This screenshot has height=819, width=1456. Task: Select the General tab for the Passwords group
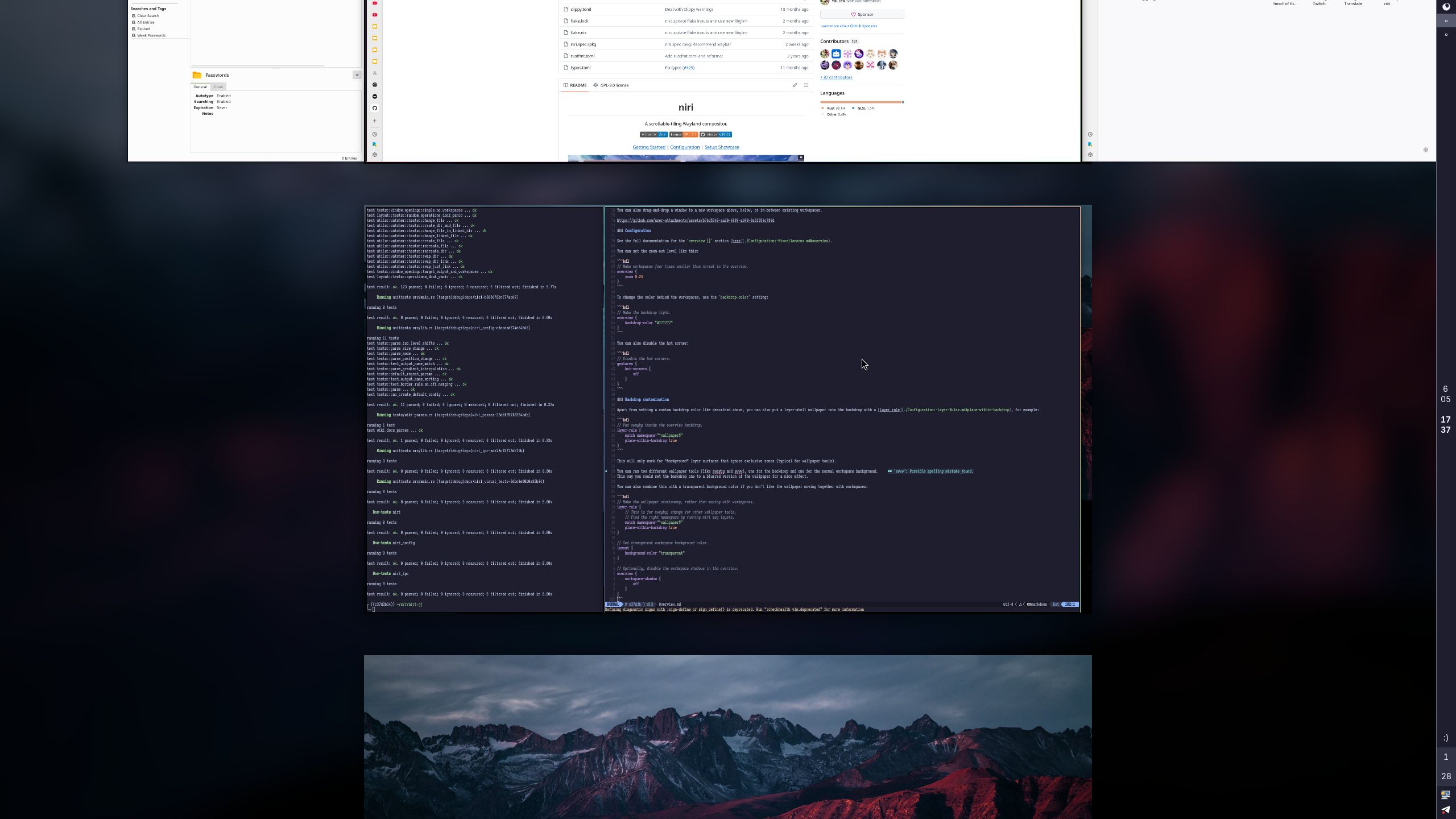[x=200, y=86]
